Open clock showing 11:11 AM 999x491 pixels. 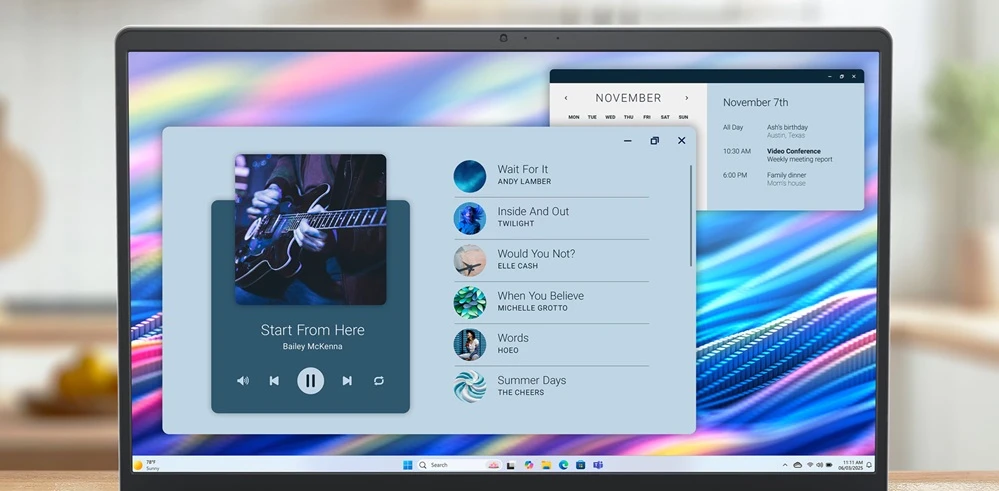click(852, 465)
